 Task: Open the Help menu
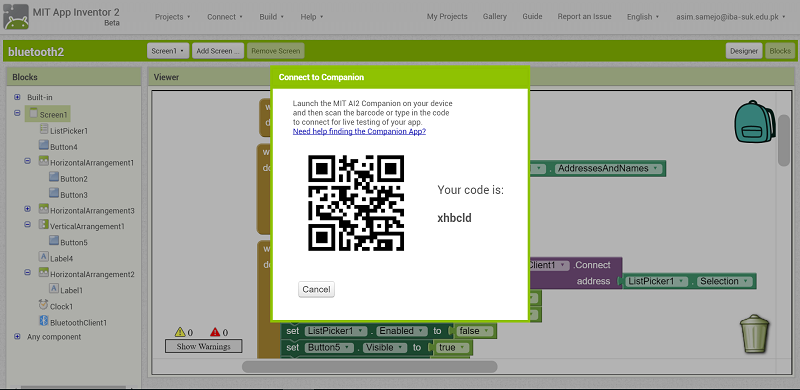pos(312,17)
